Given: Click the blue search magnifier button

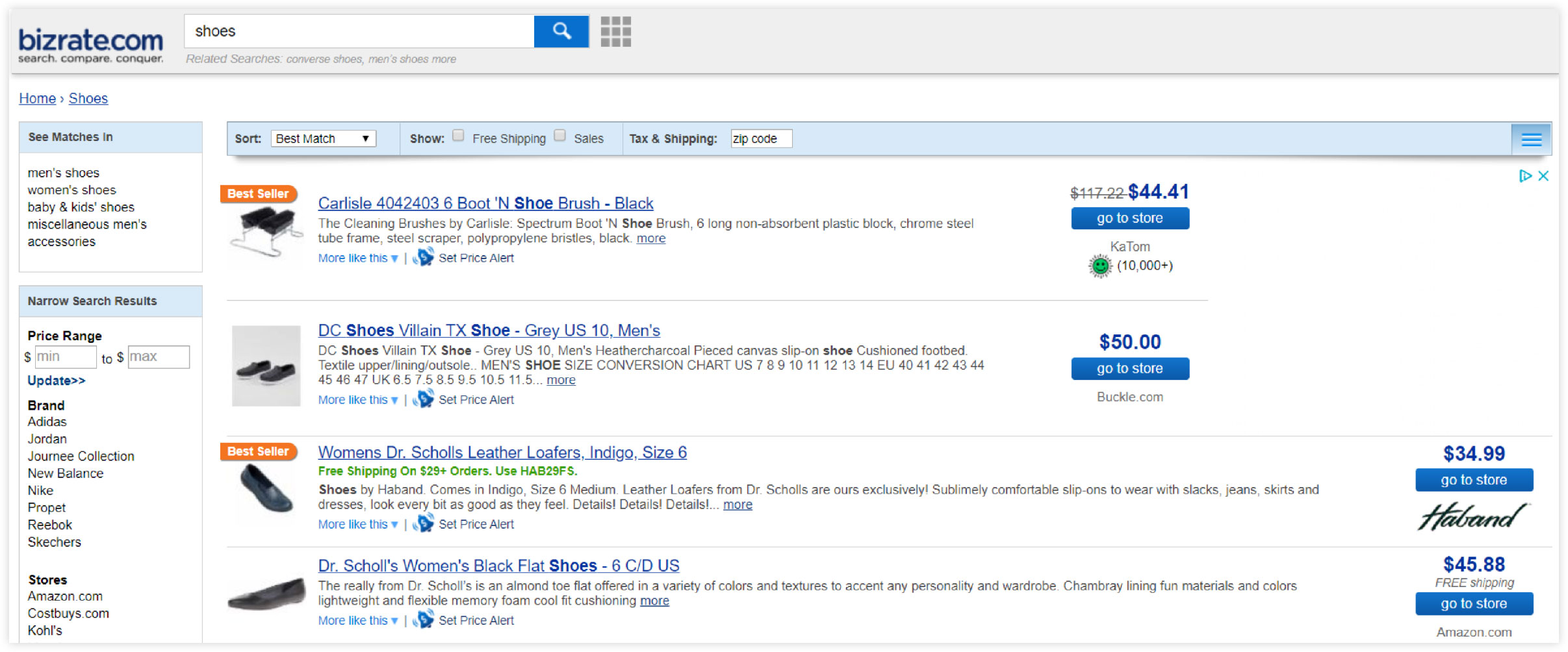Looking at the screenshot, I should pos(561,31).
